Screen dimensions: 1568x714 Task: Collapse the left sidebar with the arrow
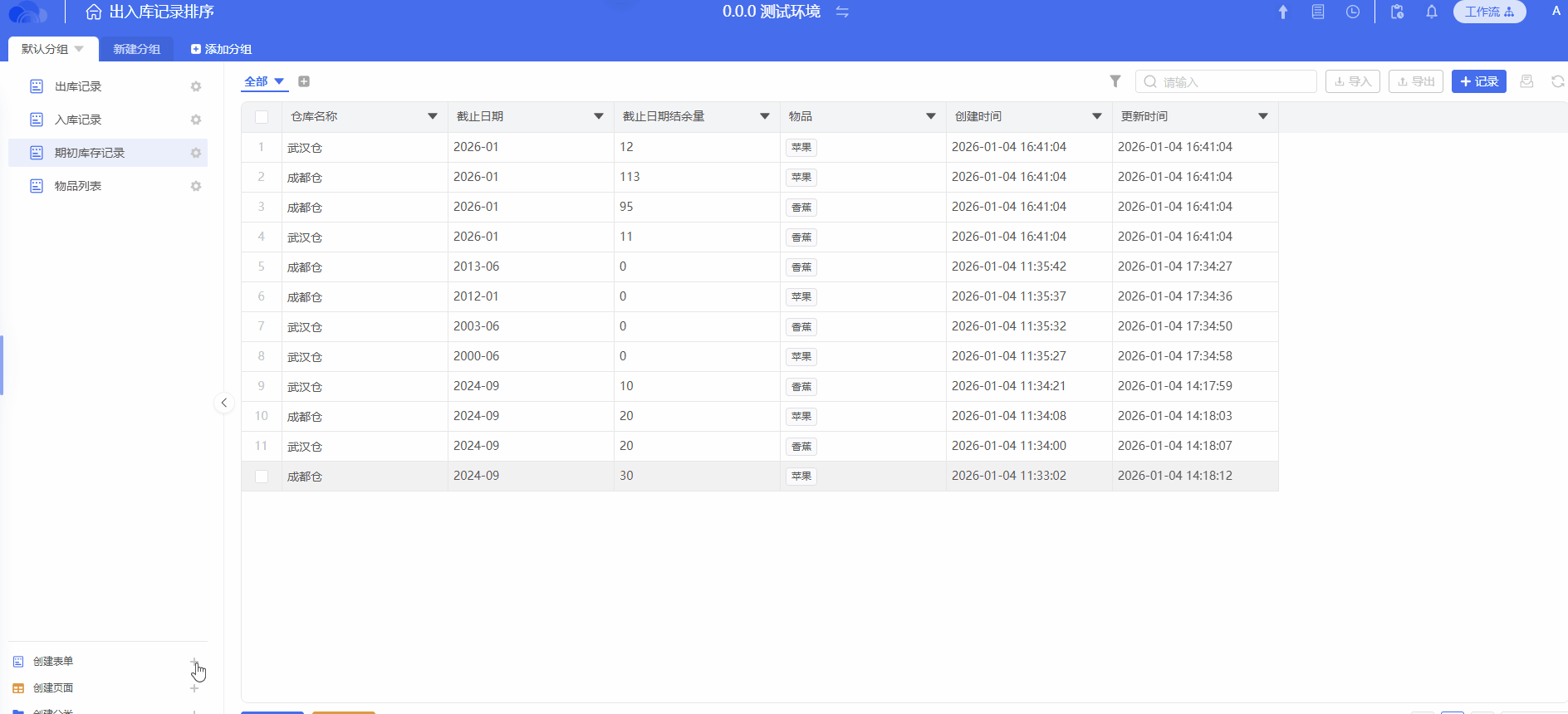223,403
